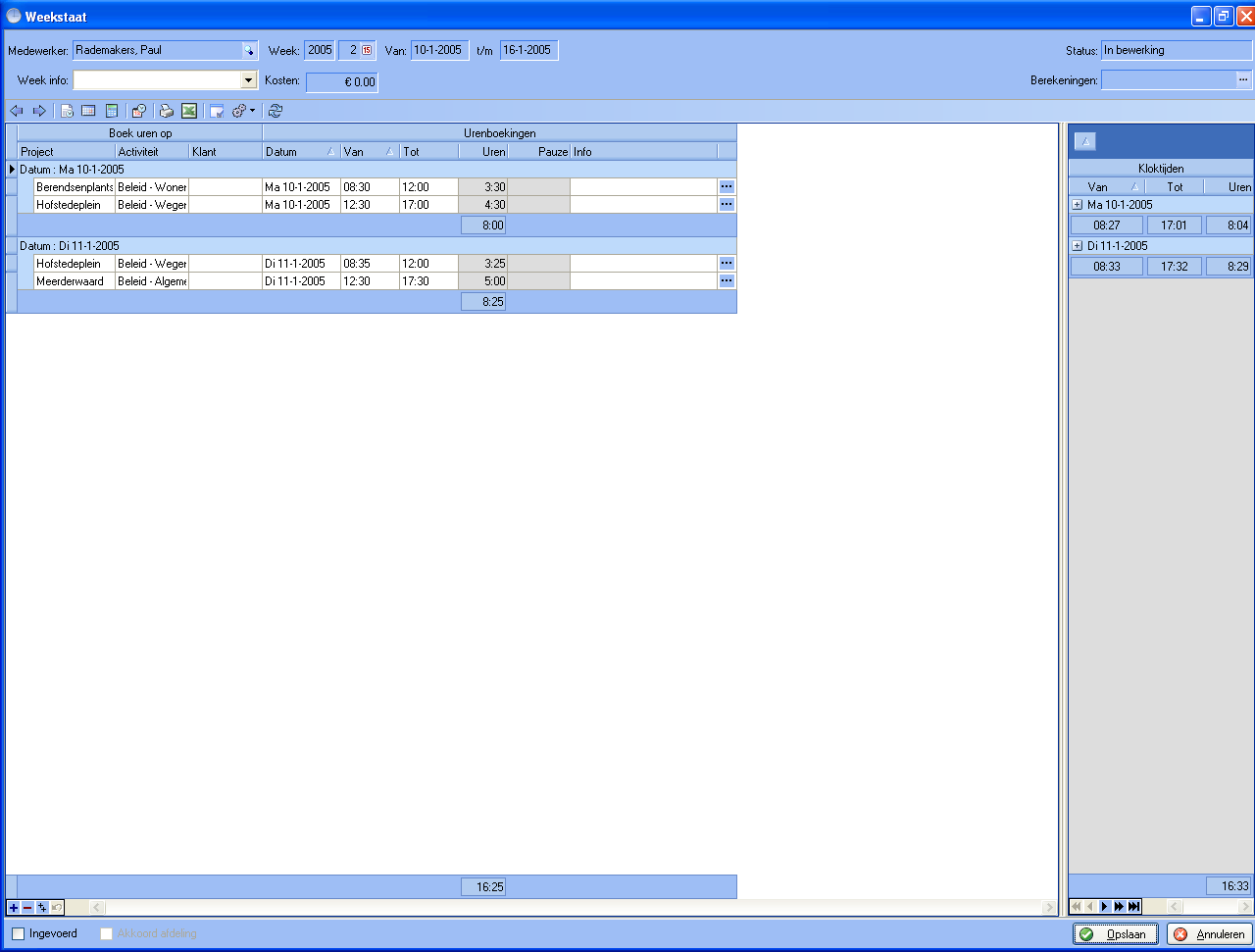Viewport: 1255px width, 952px height.
Task: Expand the Di 11-1-2005 Kloktijden group
Action: pos(1077,246)
